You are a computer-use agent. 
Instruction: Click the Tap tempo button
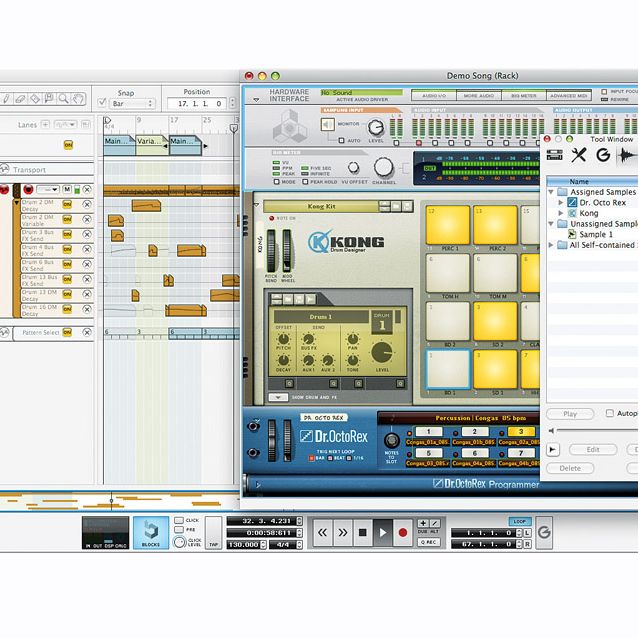[x=214, y=533]
